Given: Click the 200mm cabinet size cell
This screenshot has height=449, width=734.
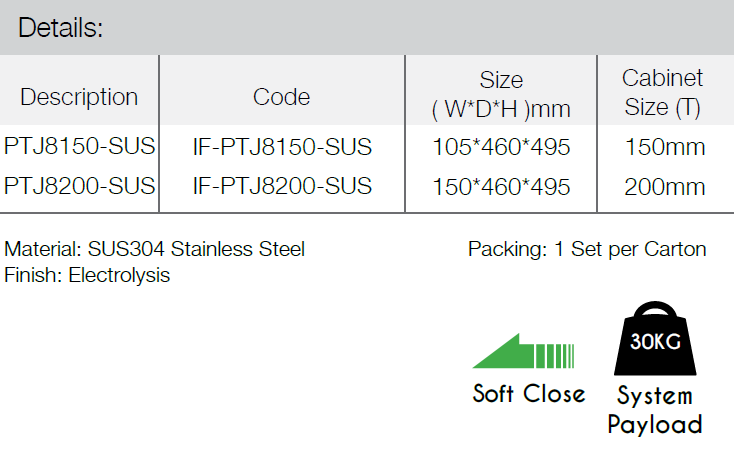Looking at the screenshot, I should pos(665,187).
